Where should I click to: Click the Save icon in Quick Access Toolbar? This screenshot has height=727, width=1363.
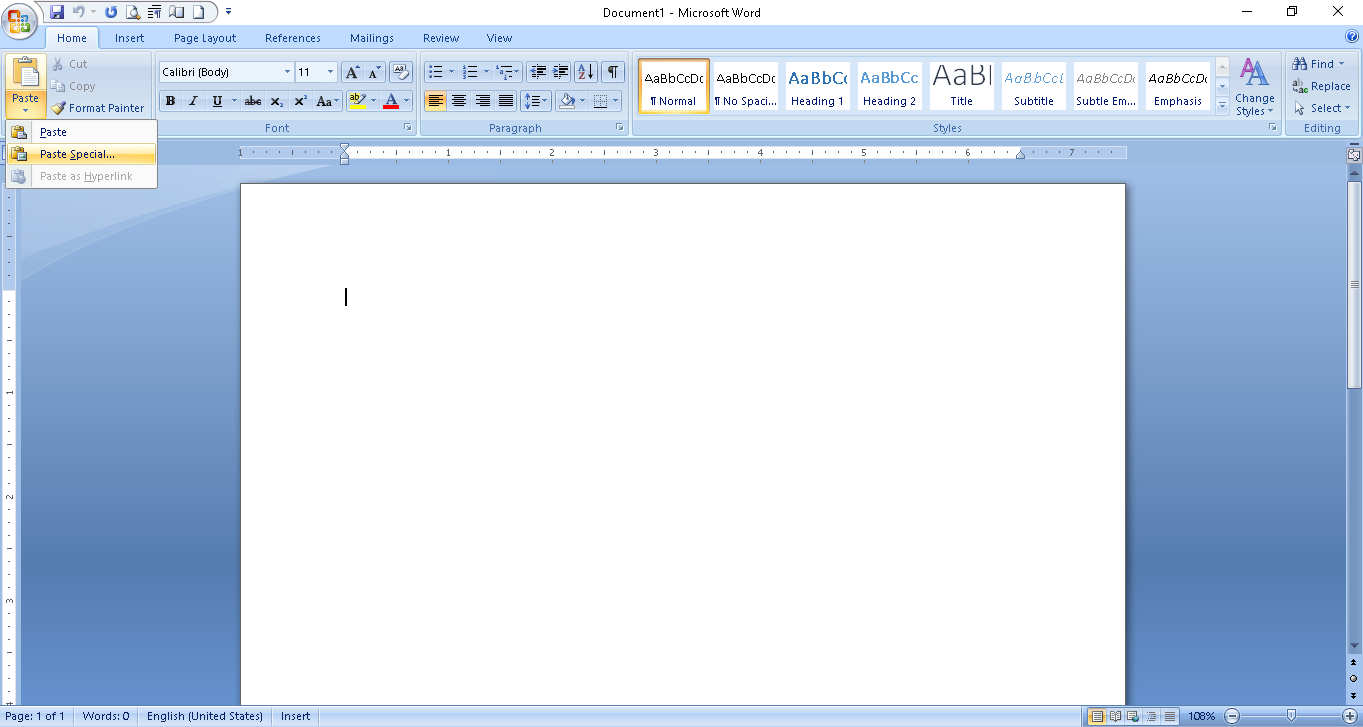click(57, 12)
